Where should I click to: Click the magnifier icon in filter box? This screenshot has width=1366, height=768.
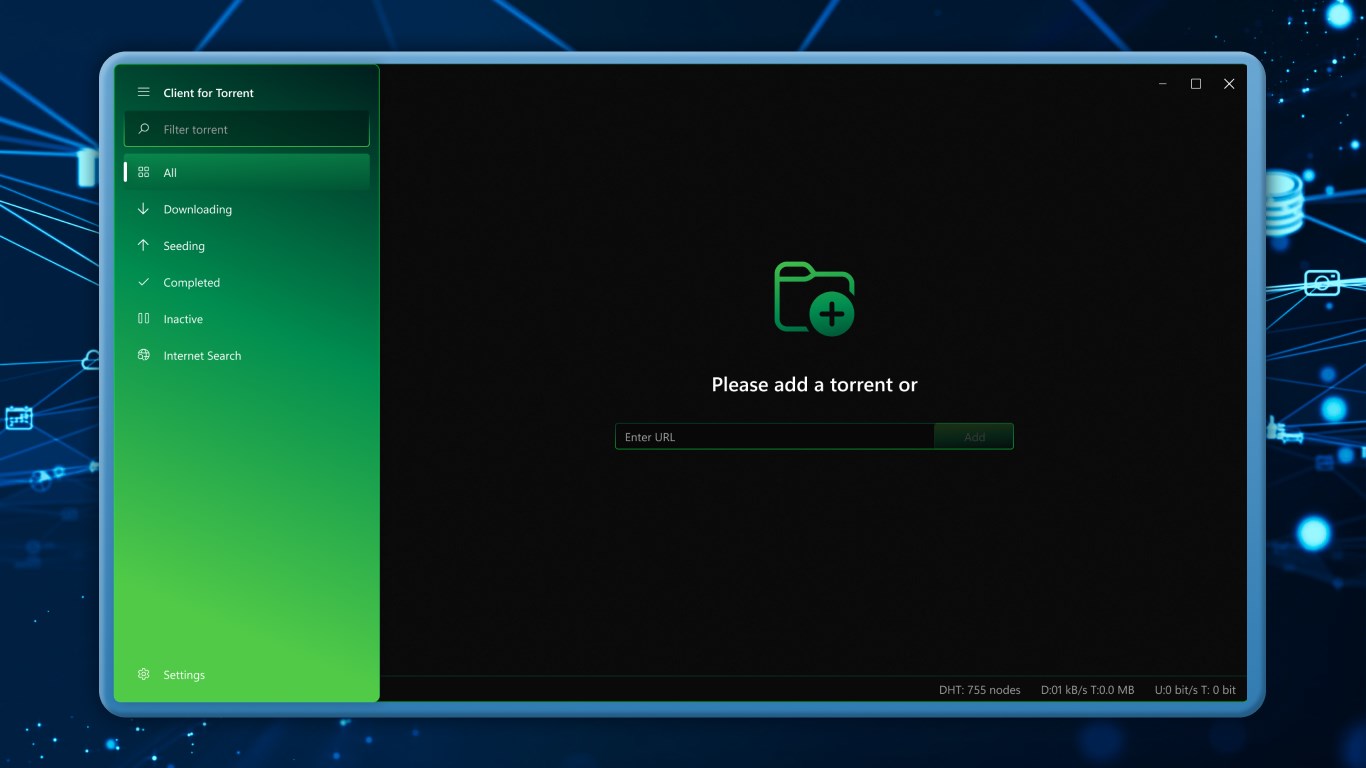tap(144, 129)
